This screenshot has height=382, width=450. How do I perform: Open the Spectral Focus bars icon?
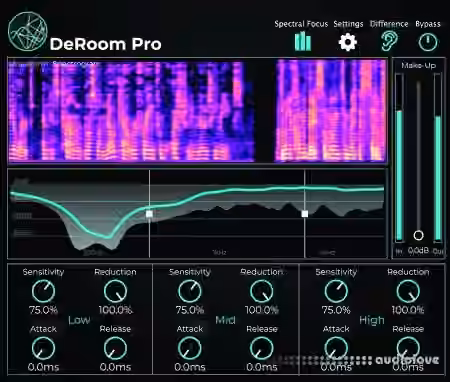303,41
